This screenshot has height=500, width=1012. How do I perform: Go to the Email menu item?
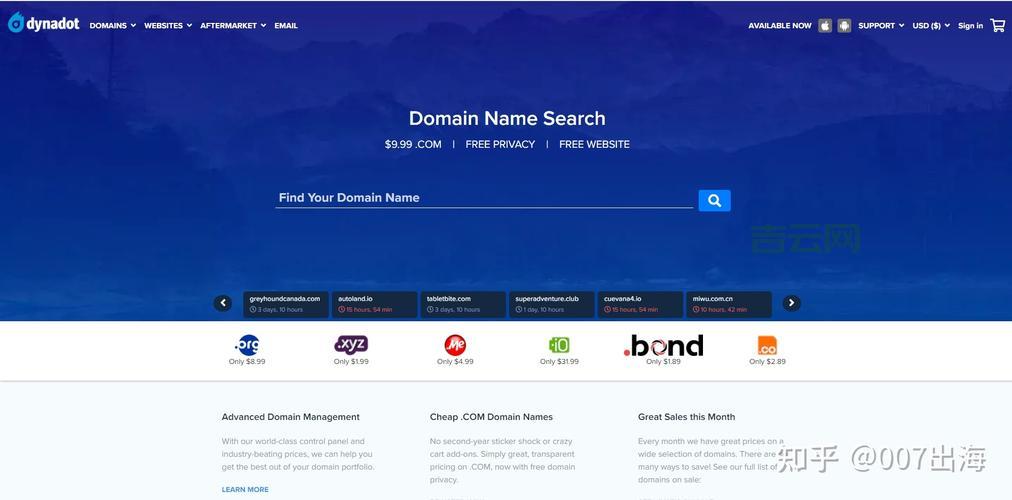pos(286,26)
